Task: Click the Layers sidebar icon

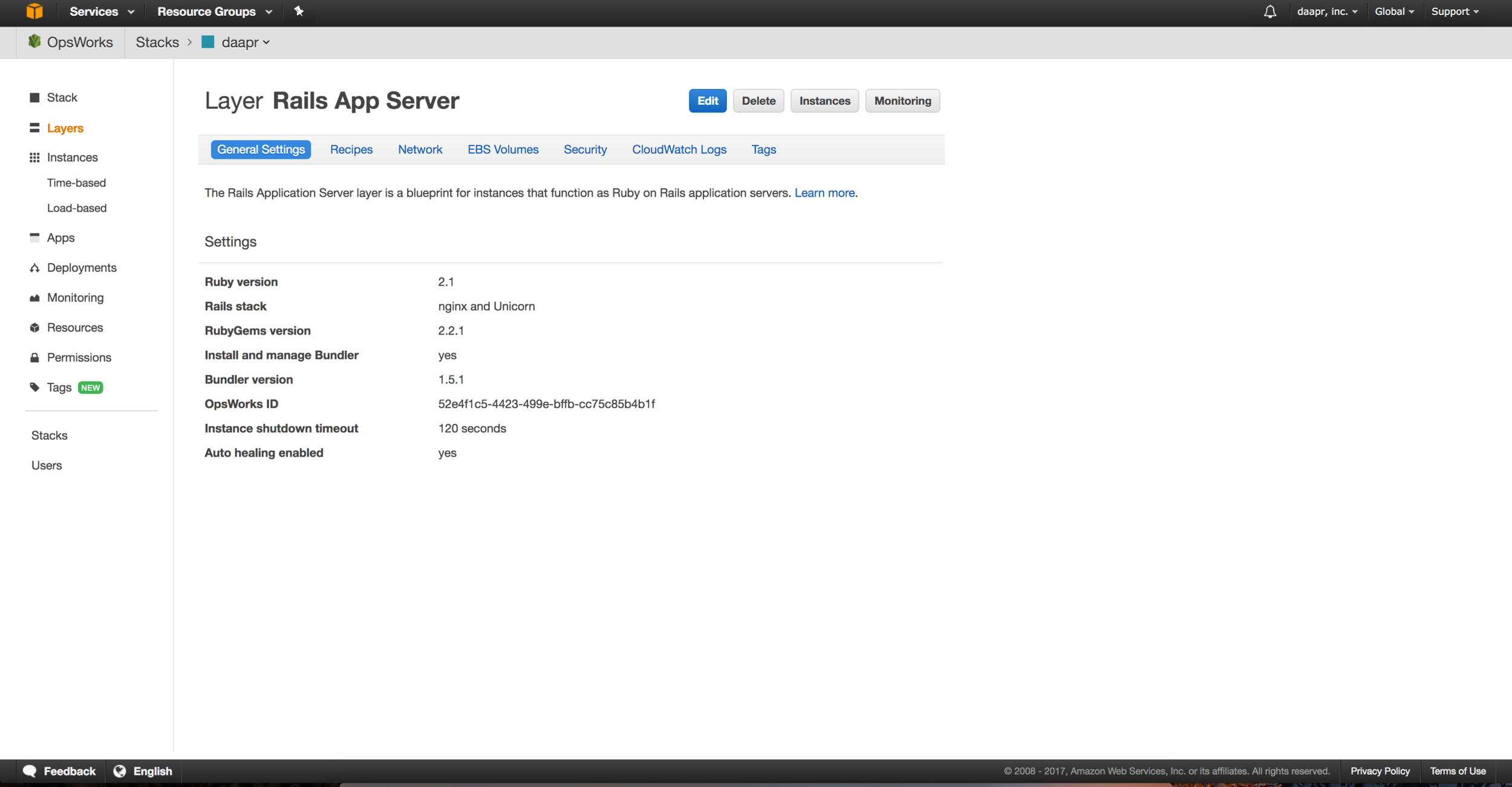Action: (34, 128)
